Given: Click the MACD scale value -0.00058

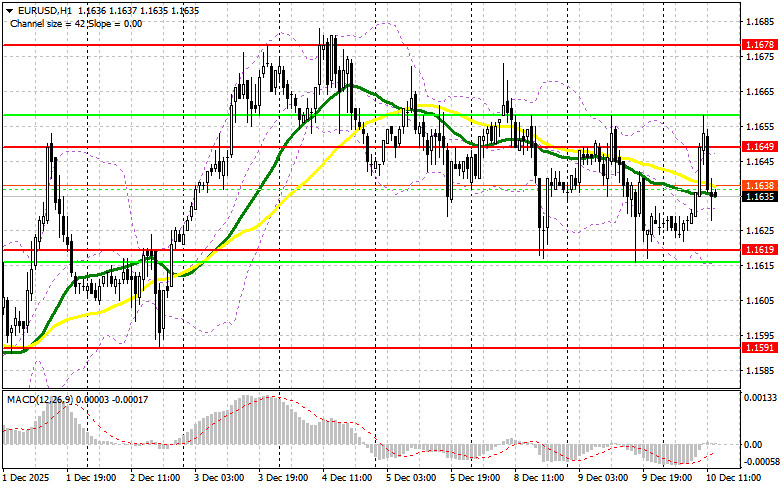Looking at the screenshot, I should [x=760, y=462].
